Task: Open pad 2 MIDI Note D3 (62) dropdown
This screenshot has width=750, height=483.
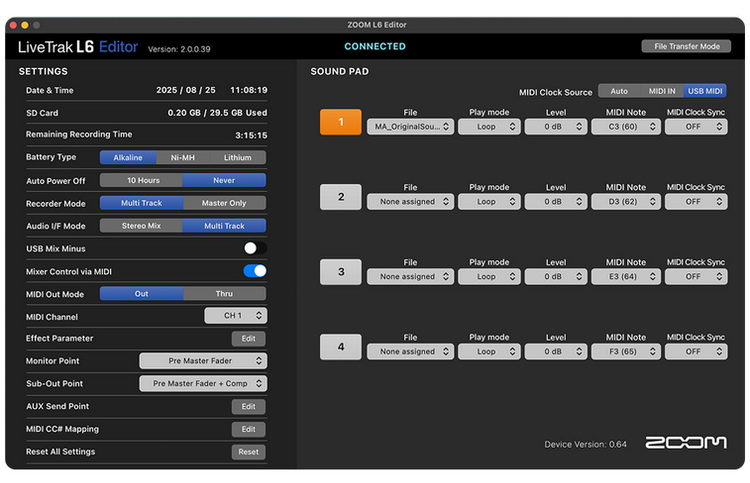Action: coord(626,202)
